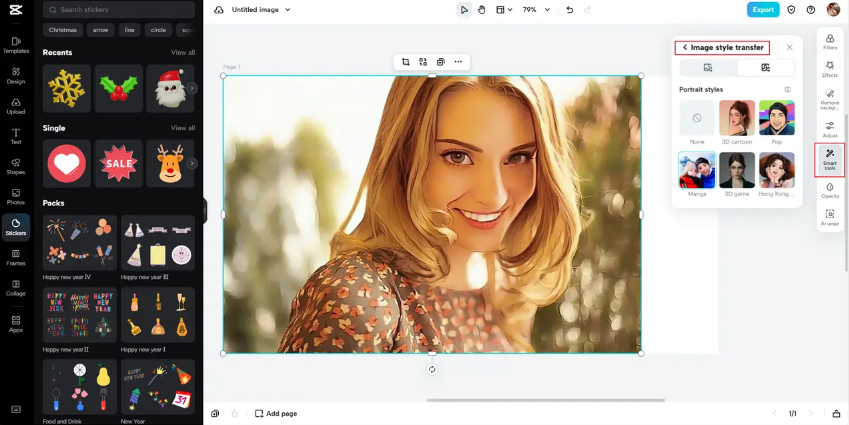Open the Smart tools panel
The image size is (849, 425).
point(830,160)
